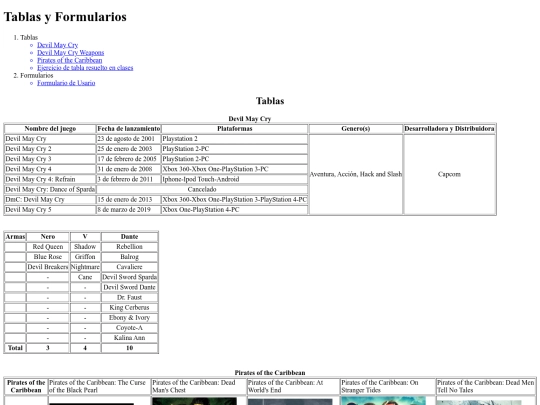This screenshot has width=540, height=405.
Task: Click the Coyote-A cell
Action: click(129, 328)
